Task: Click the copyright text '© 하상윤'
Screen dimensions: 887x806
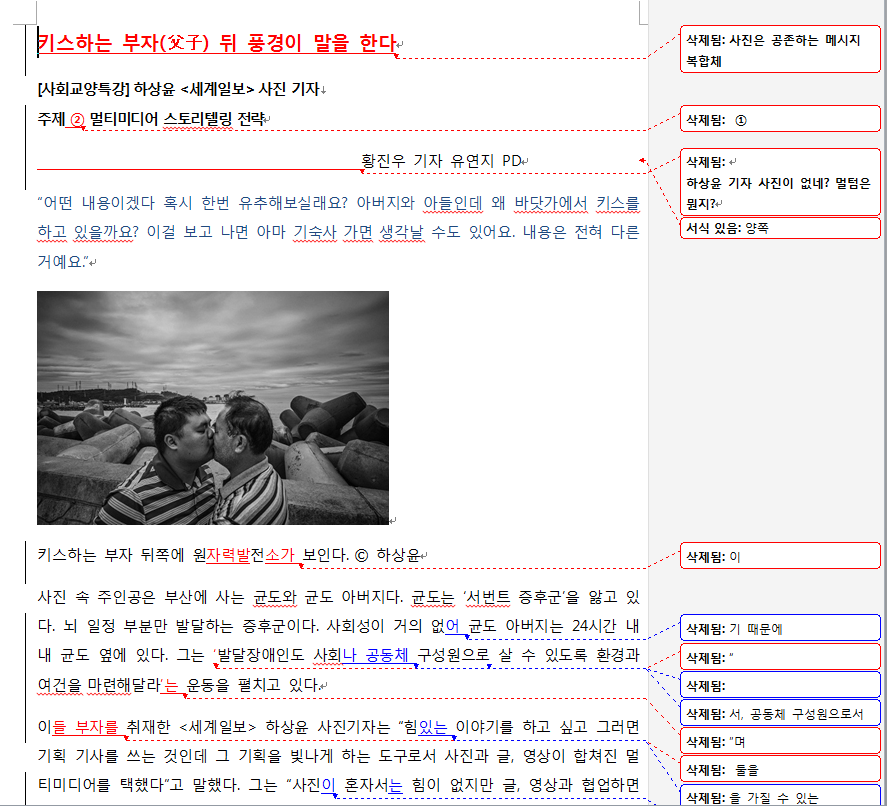Action: click(x=388, y=555)
